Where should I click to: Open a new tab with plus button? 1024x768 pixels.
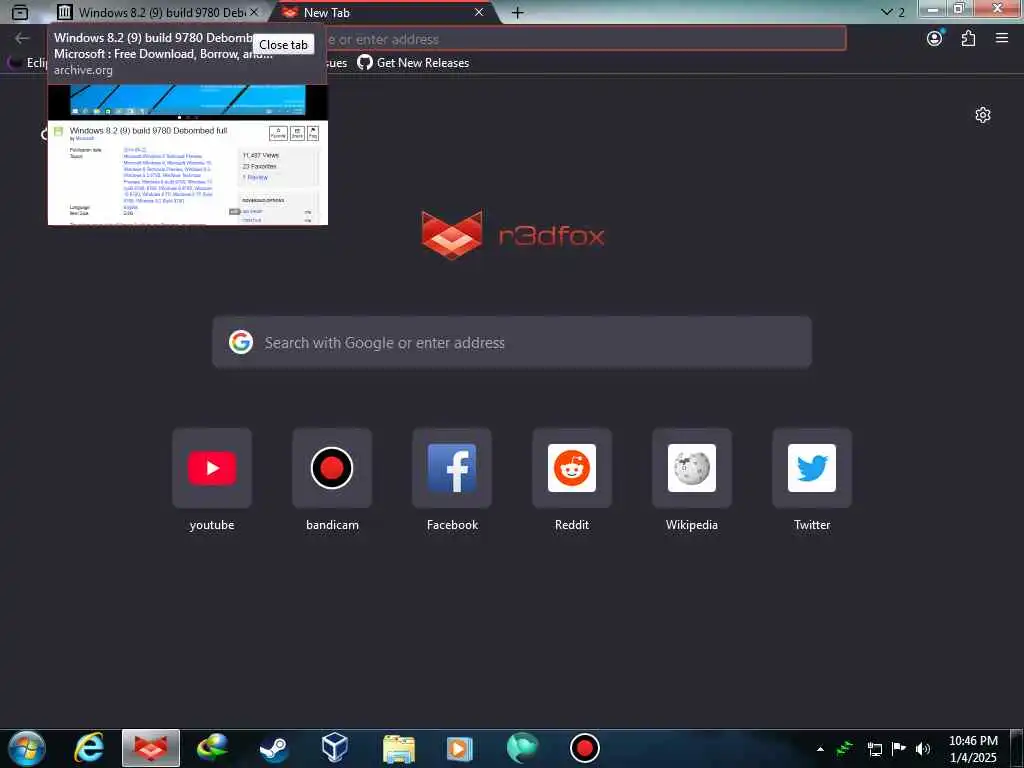click(x=517, y=12)
